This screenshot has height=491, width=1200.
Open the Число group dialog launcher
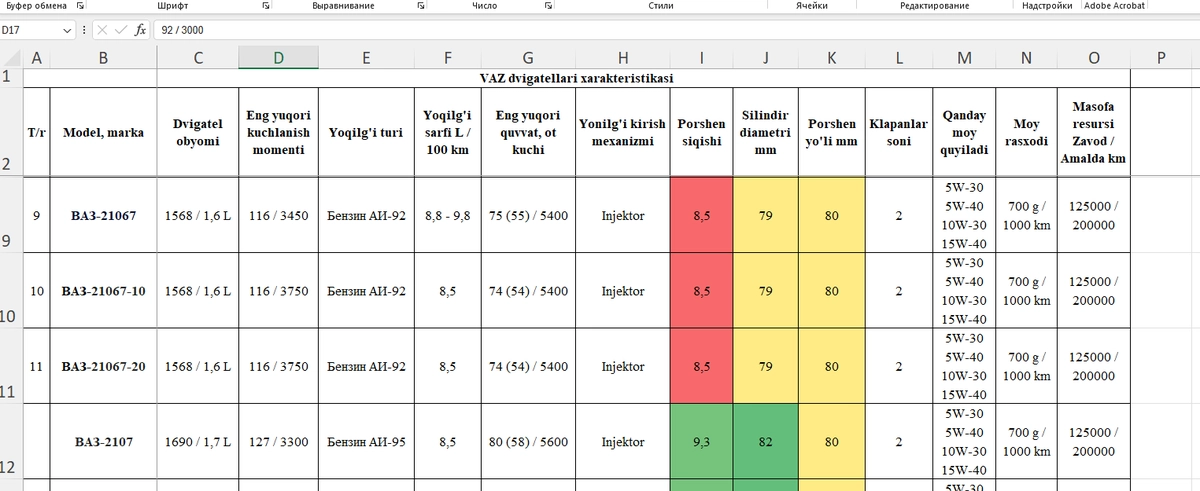click(x=548, y=6)
